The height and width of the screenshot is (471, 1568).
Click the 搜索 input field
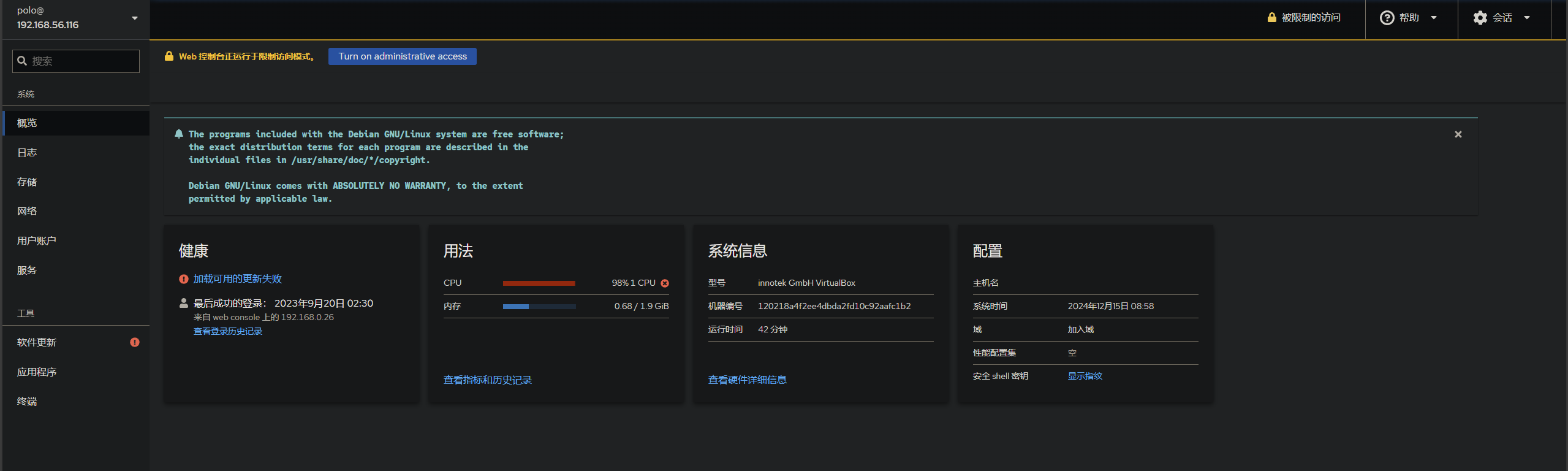coord(83,61)
